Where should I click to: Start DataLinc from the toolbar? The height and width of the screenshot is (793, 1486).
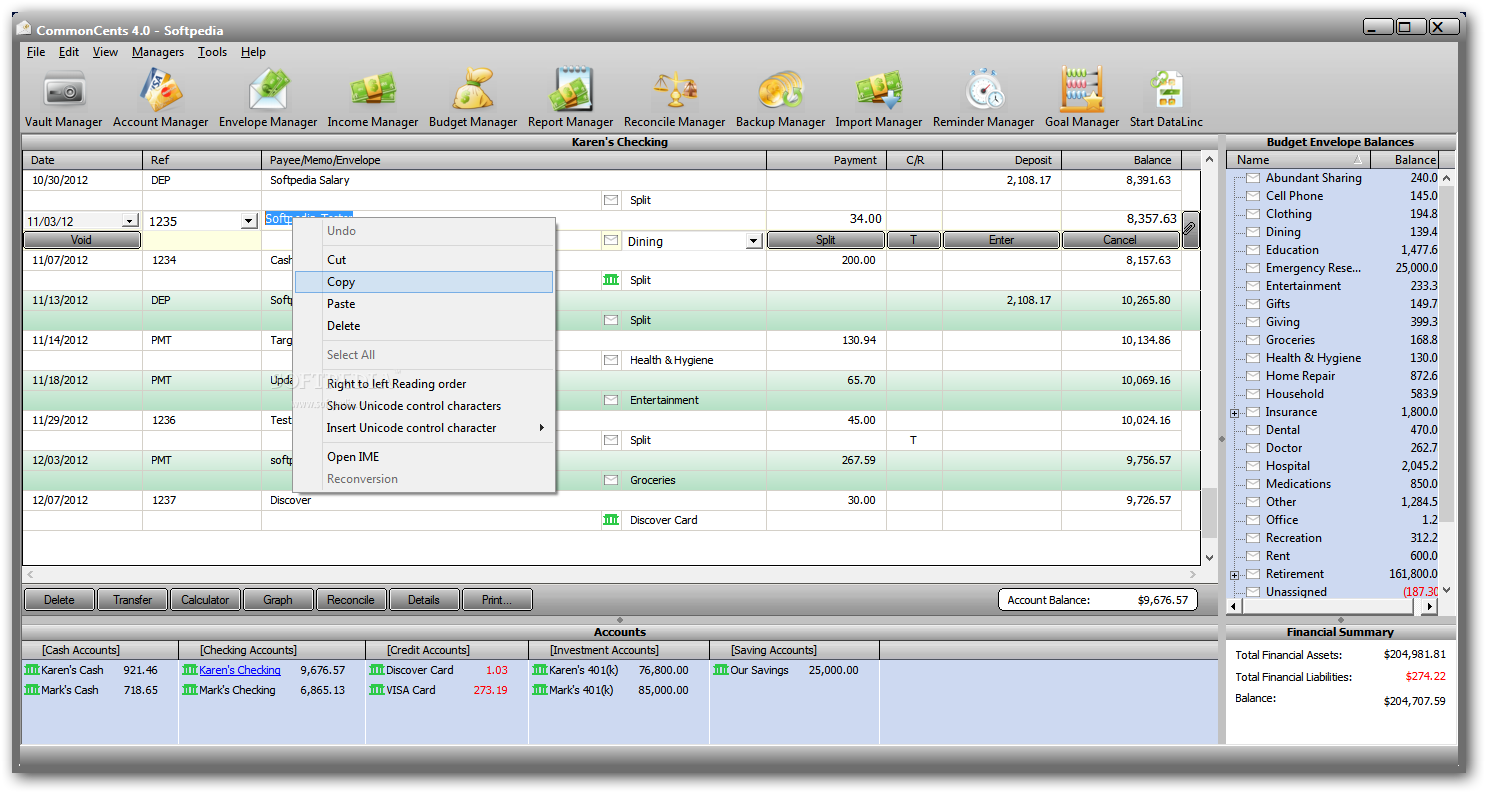[x=1167, y=99]
